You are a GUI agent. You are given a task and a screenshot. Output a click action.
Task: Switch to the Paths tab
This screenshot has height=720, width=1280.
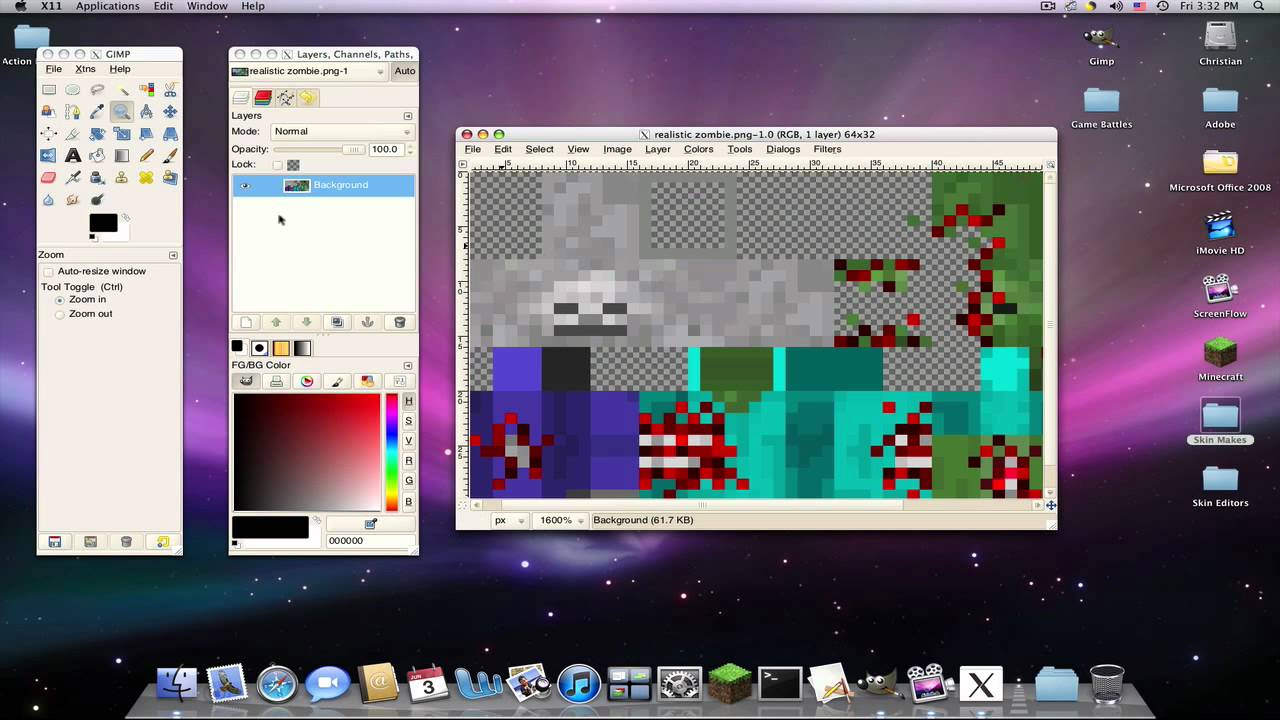click(285, 97)
